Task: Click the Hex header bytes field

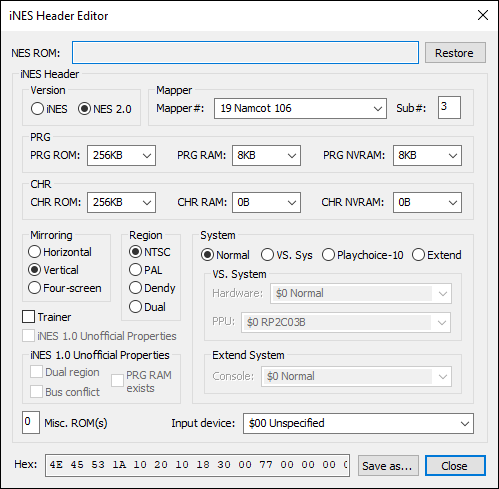Action: 197,465
